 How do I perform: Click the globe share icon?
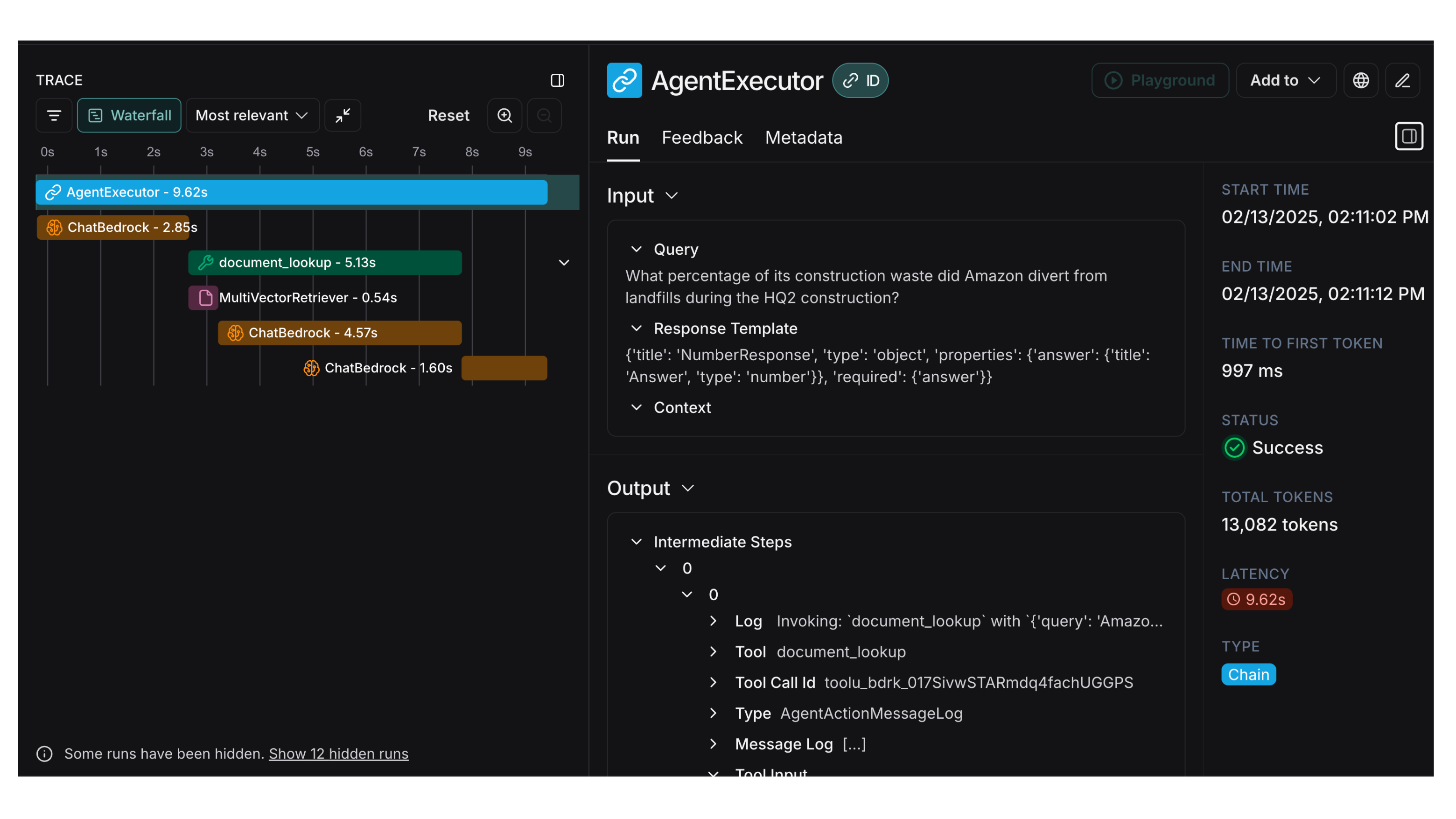click(x=1360, y=80)
